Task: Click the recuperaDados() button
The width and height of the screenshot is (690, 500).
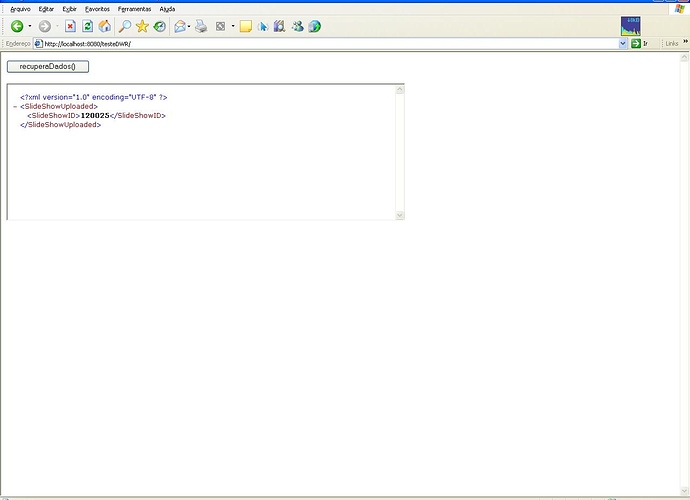Action: coord(48,66)
